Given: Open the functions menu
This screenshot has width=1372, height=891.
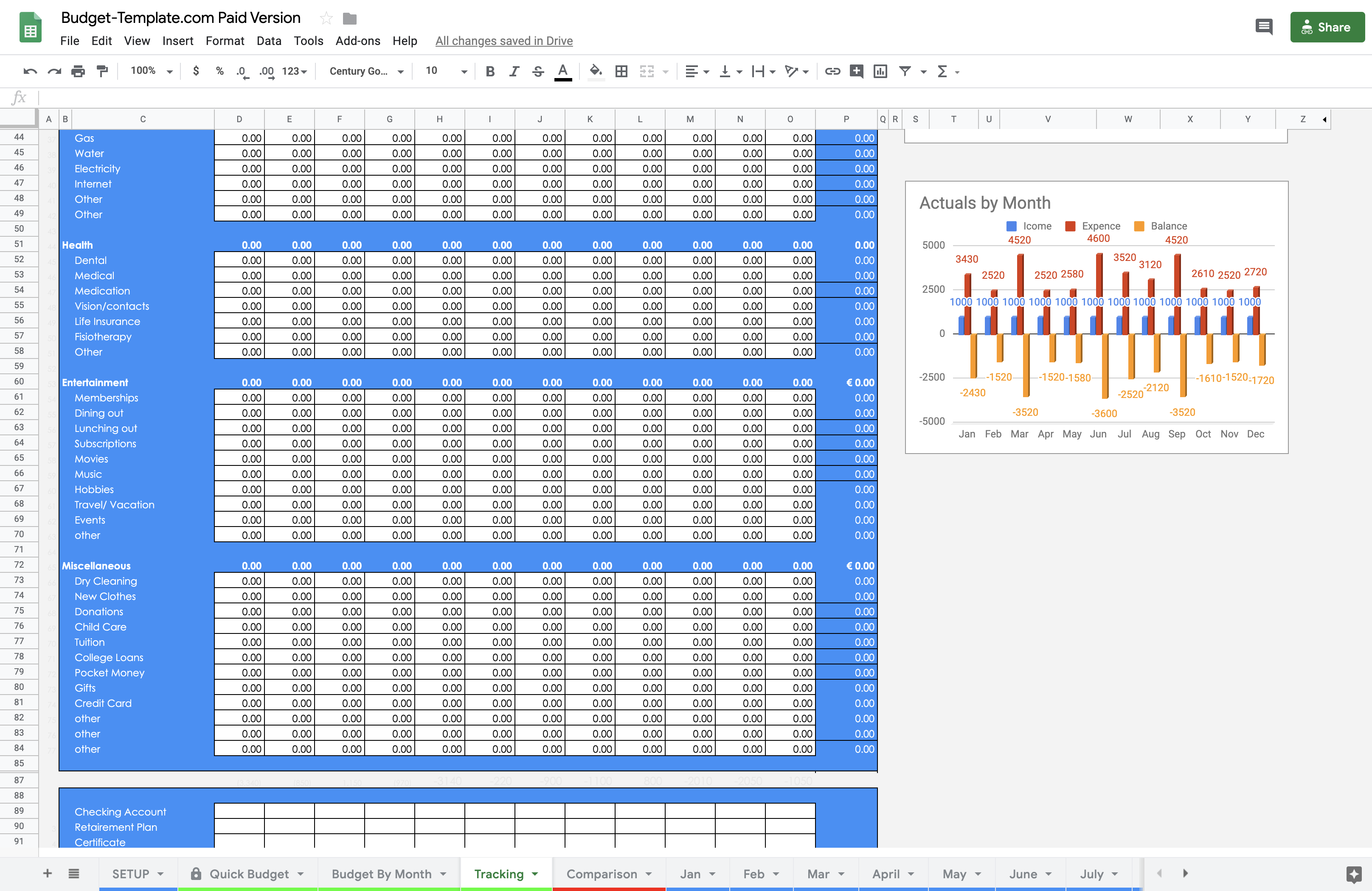Looking at the screenshot, I should 944,71.
